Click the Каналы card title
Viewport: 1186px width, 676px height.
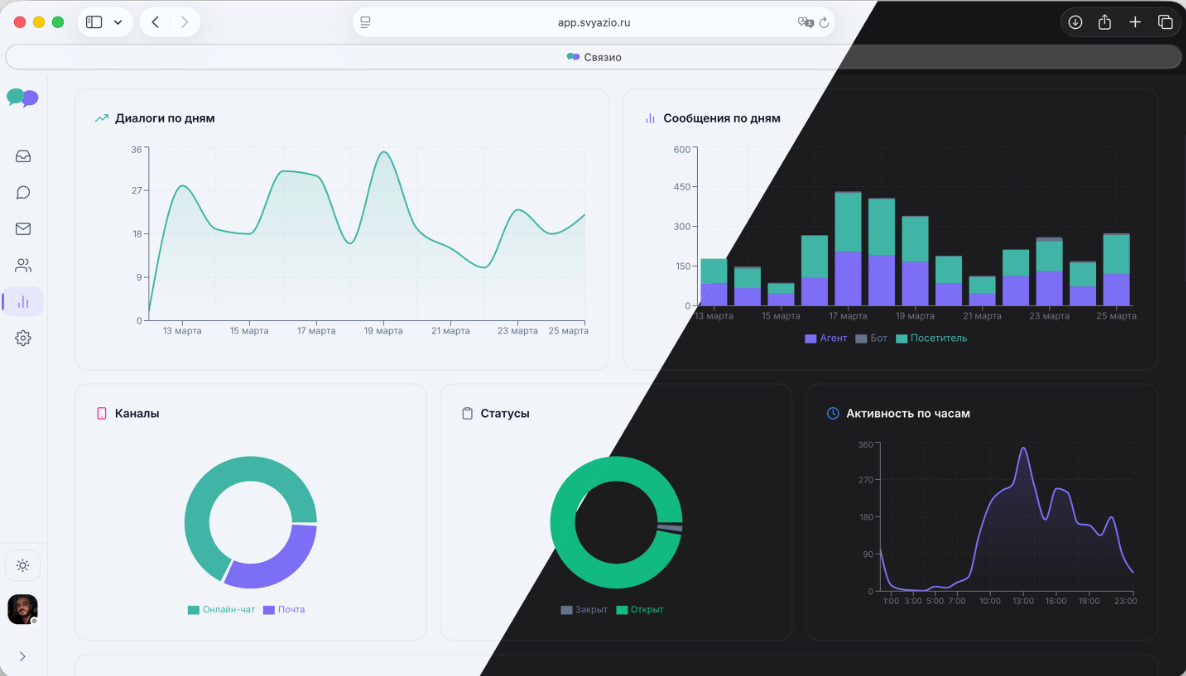137,414
